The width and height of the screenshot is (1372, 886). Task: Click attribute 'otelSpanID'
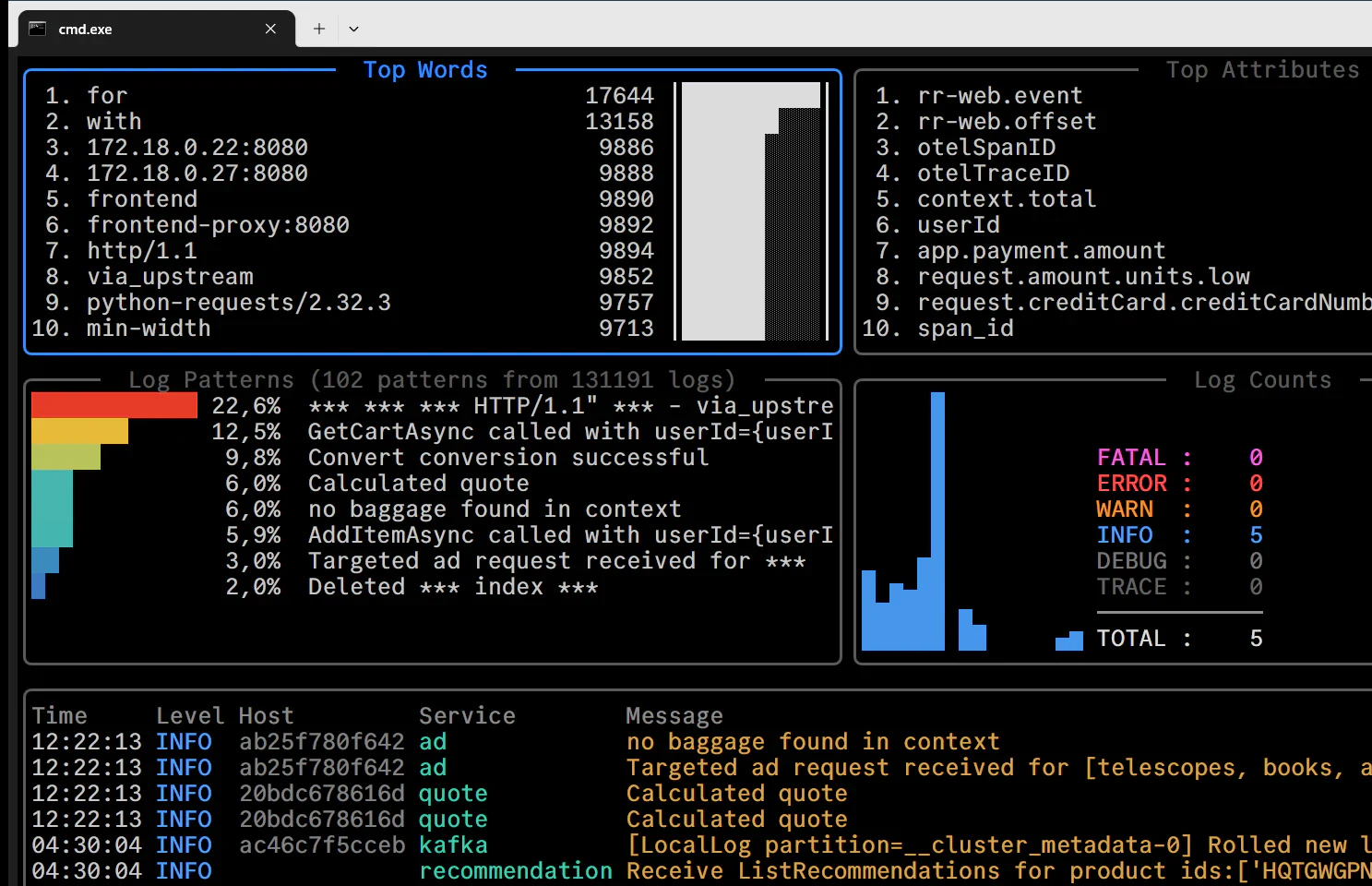tap(986, 148)
